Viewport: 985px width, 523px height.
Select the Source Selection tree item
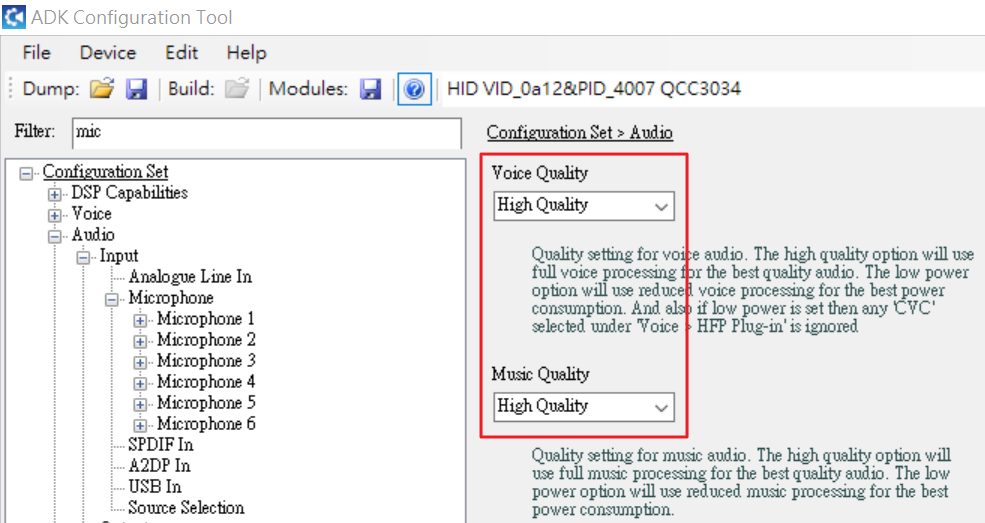tap(186, 508)
